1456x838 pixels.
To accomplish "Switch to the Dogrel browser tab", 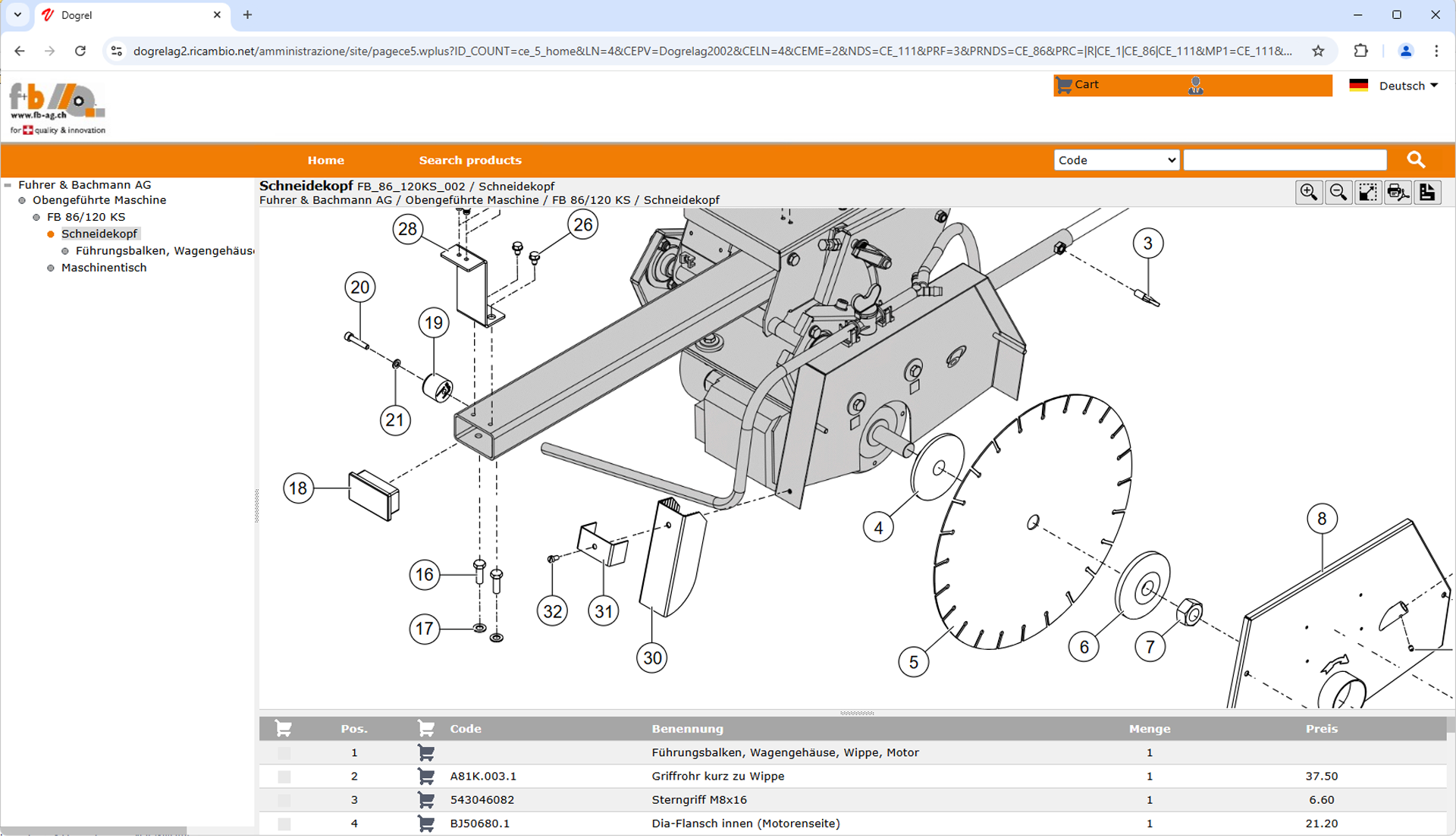I will [x=133, y=15].
